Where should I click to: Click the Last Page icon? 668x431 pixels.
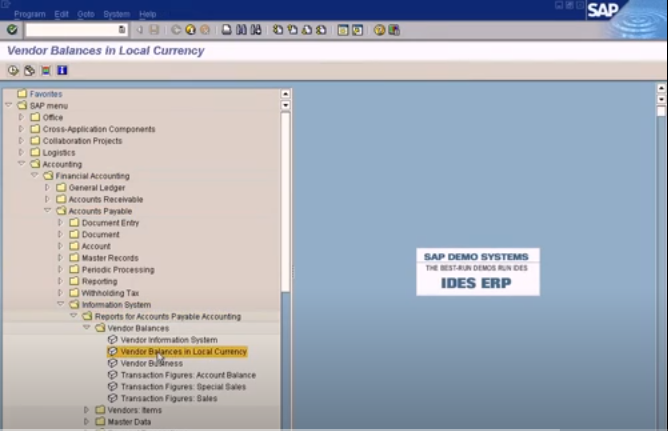click(x=321, y=30)
